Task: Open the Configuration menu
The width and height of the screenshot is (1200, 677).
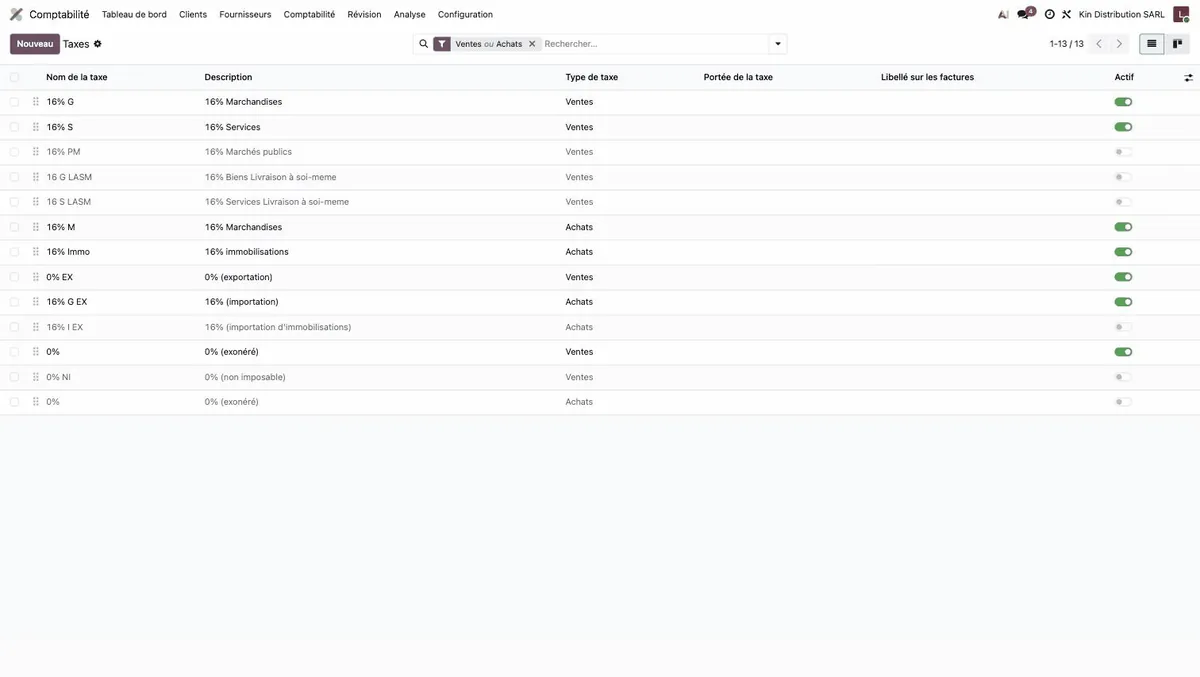Action: coord(465,14)
